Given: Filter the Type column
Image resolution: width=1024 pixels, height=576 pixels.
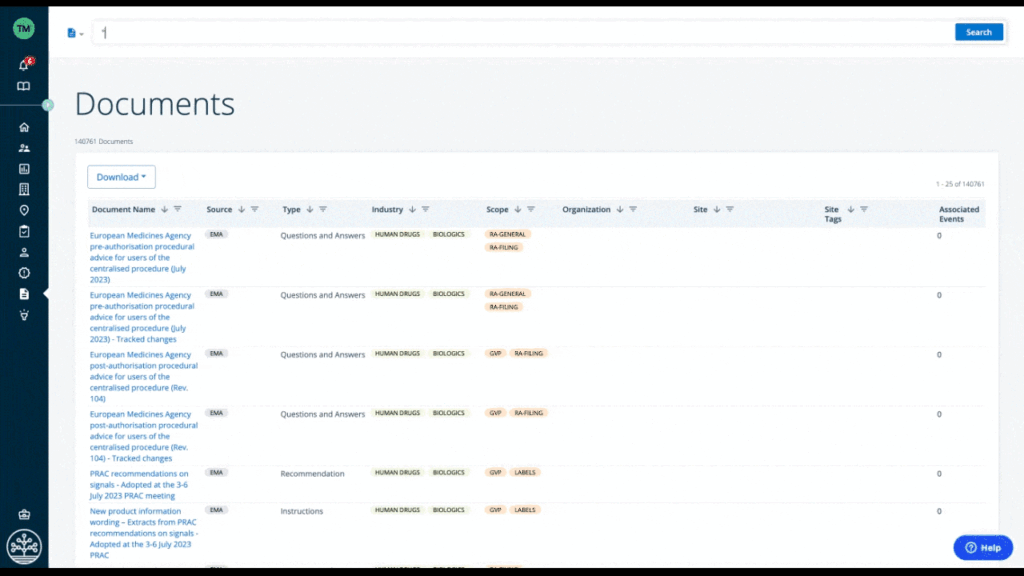Looking at the screenshot, I should [x=323, y=210].
